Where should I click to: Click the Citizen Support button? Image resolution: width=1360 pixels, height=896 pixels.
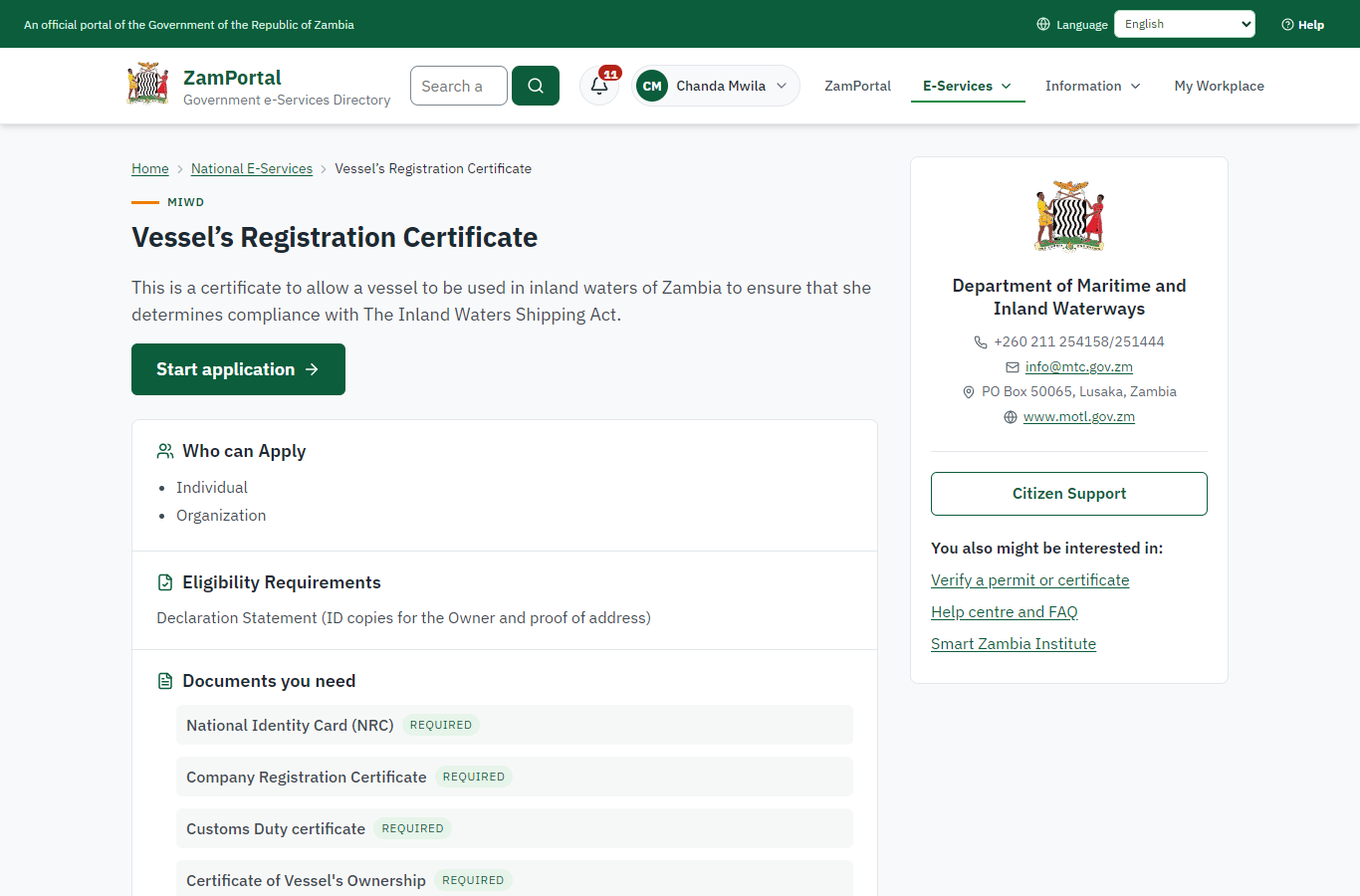coord(1069,494)
